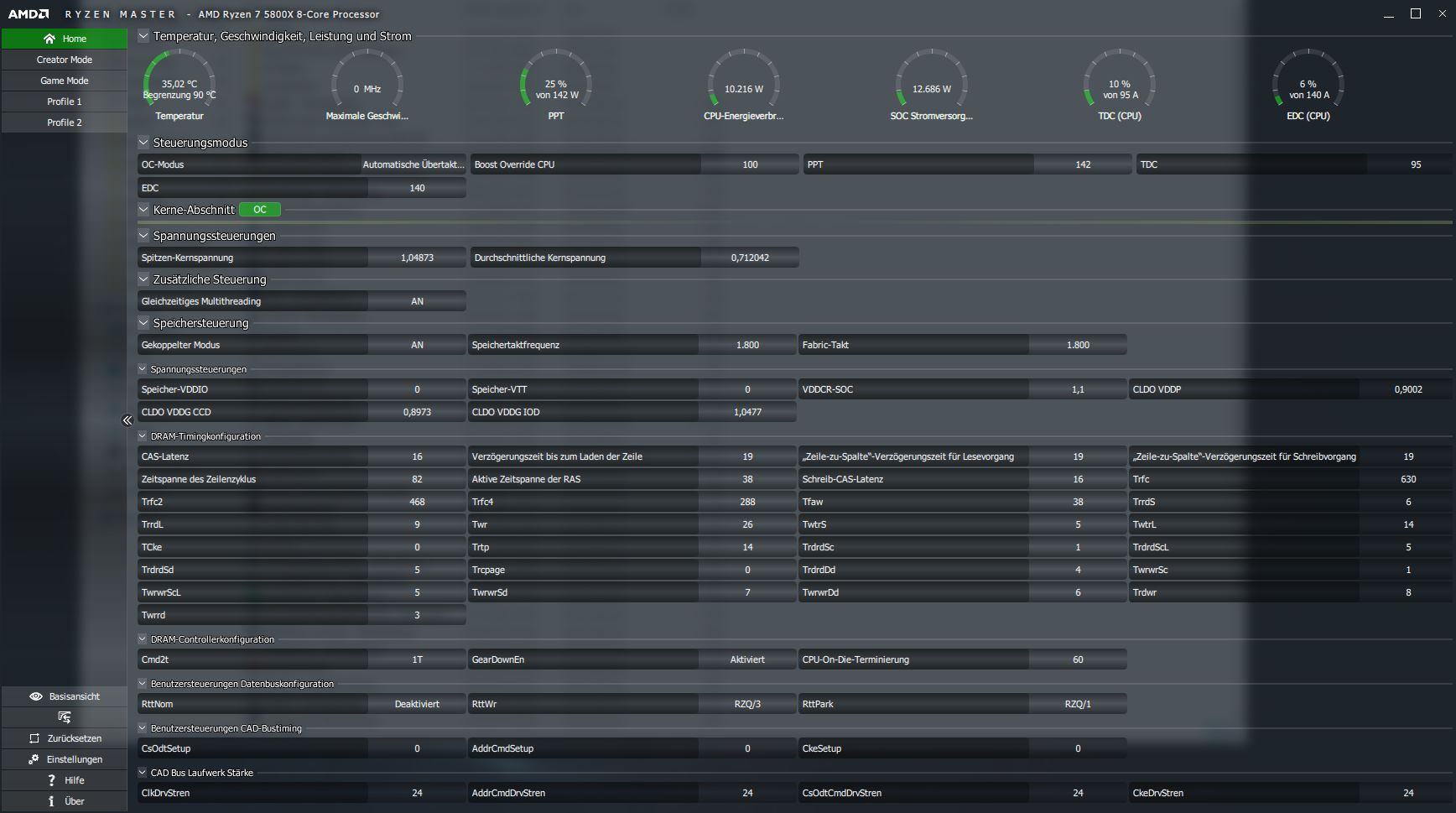The height and width of the screenshot is (813, 1456).
Task: Collapse memory Spannungssteuerungen subsection under Speichersteuerung
Action: click(x=143, y=369)
